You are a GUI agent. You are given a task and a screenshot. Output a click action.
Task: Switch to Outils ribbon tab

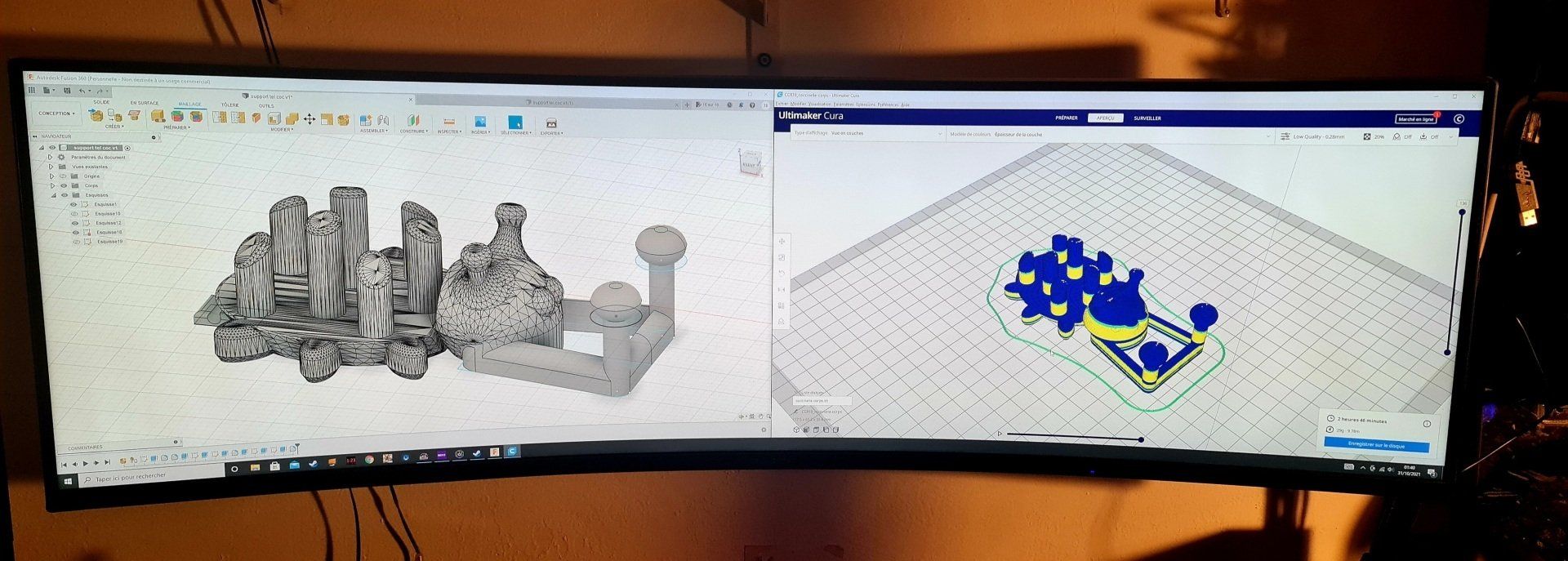coord(266,105)
